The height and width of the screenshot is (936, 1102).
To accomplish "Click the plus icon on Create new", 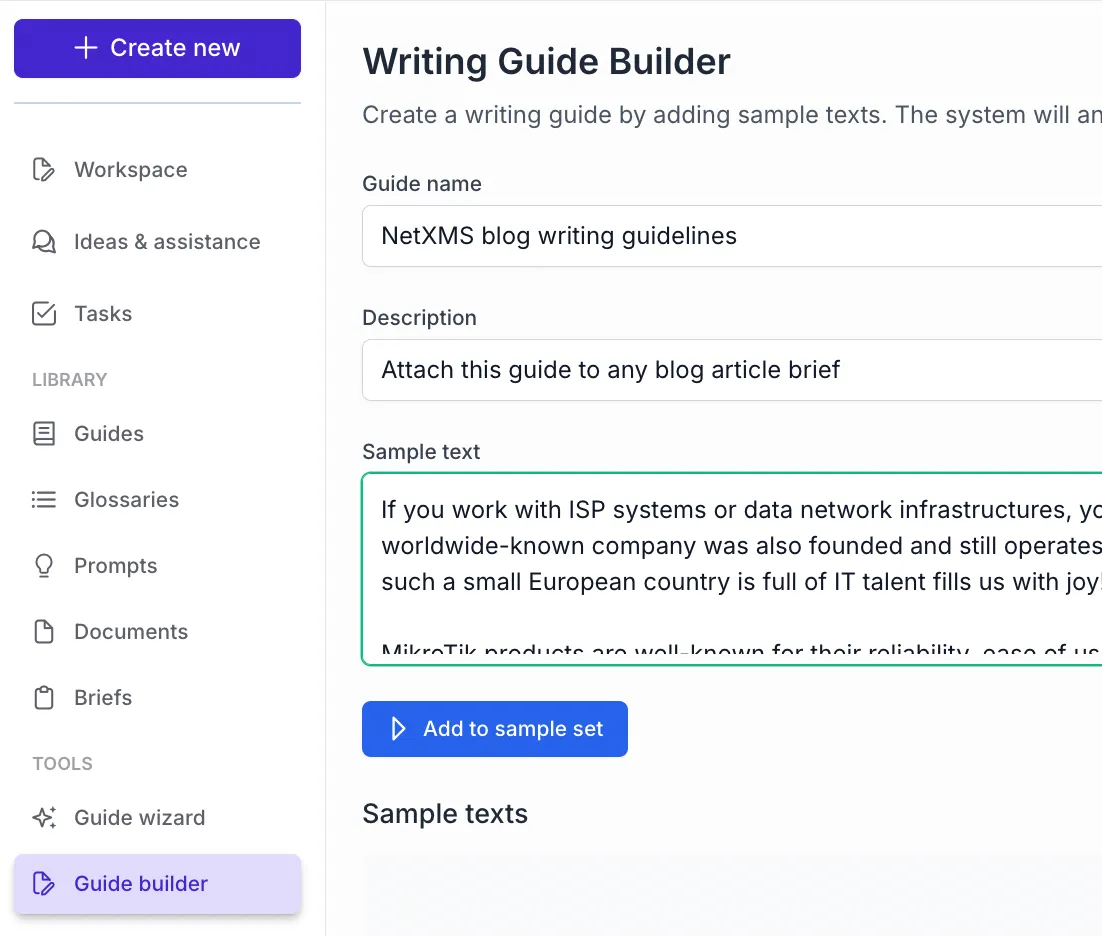I will [86, 47].
